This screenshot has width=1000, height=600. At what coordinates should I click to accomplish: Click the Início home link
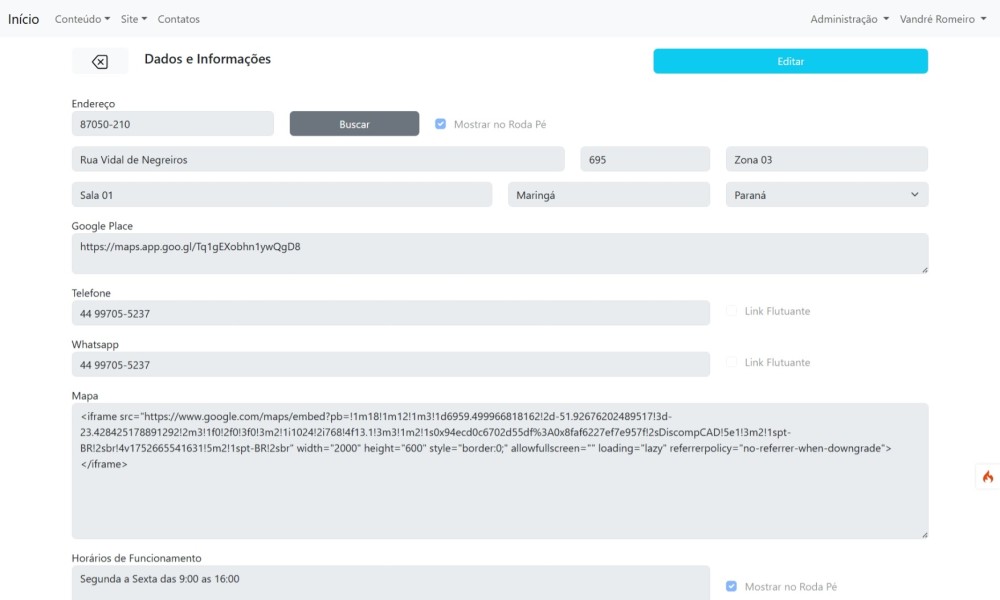24,19
